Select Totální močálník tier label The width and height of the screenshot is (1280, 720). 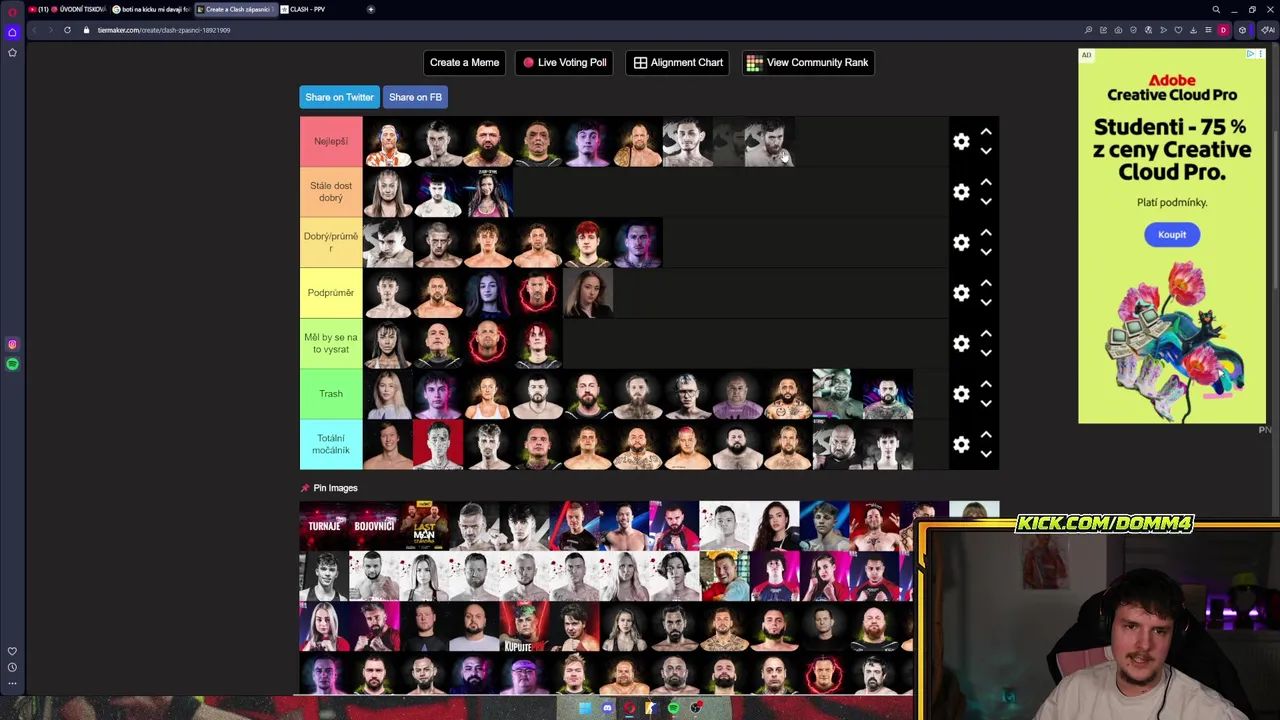331,444
